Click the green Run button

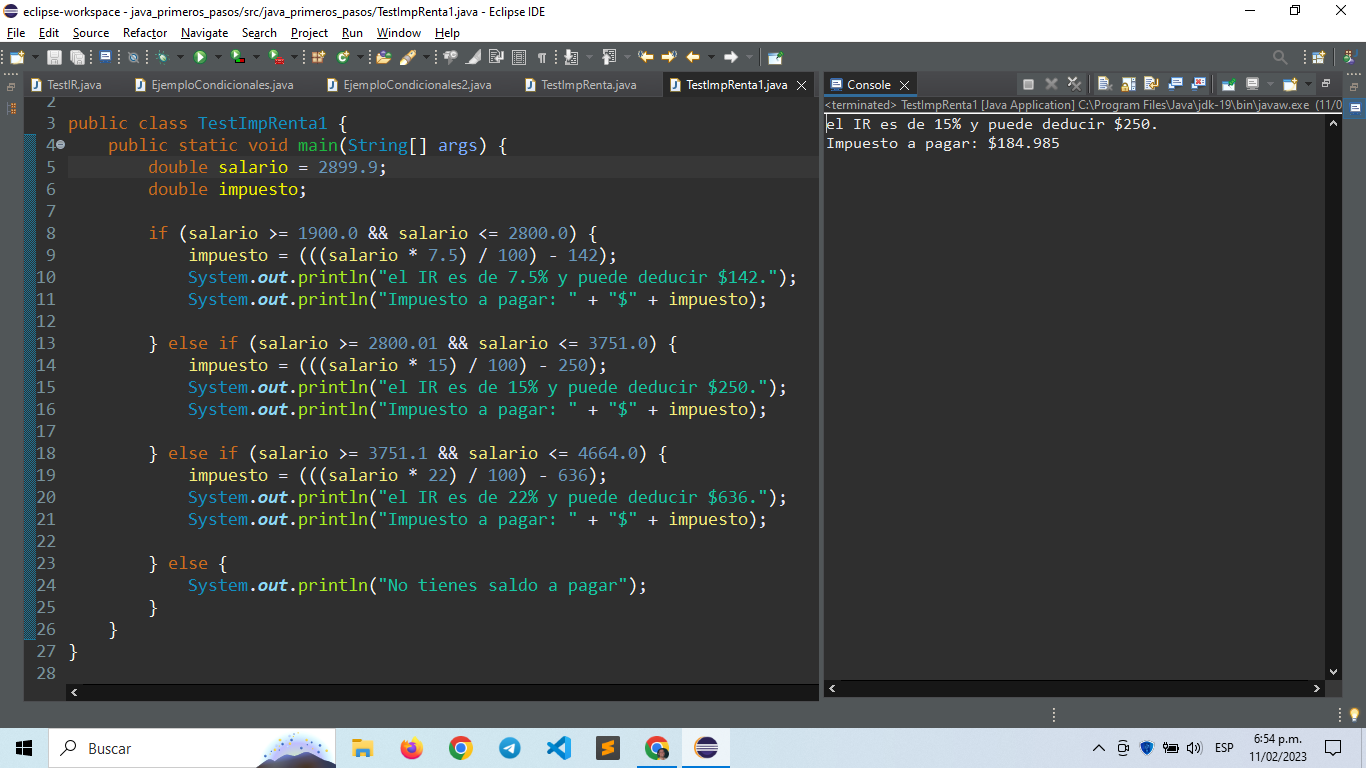(x=200, y=57)
